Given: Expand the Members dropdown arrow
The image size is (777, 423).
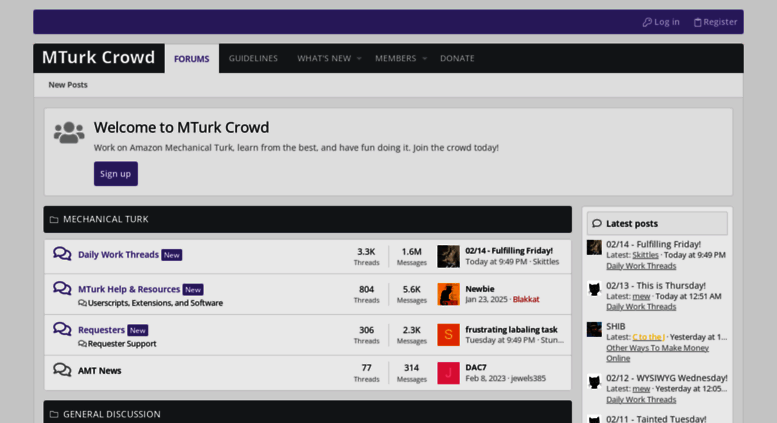Looking at the screenshot, I should (x=425, y=58).
